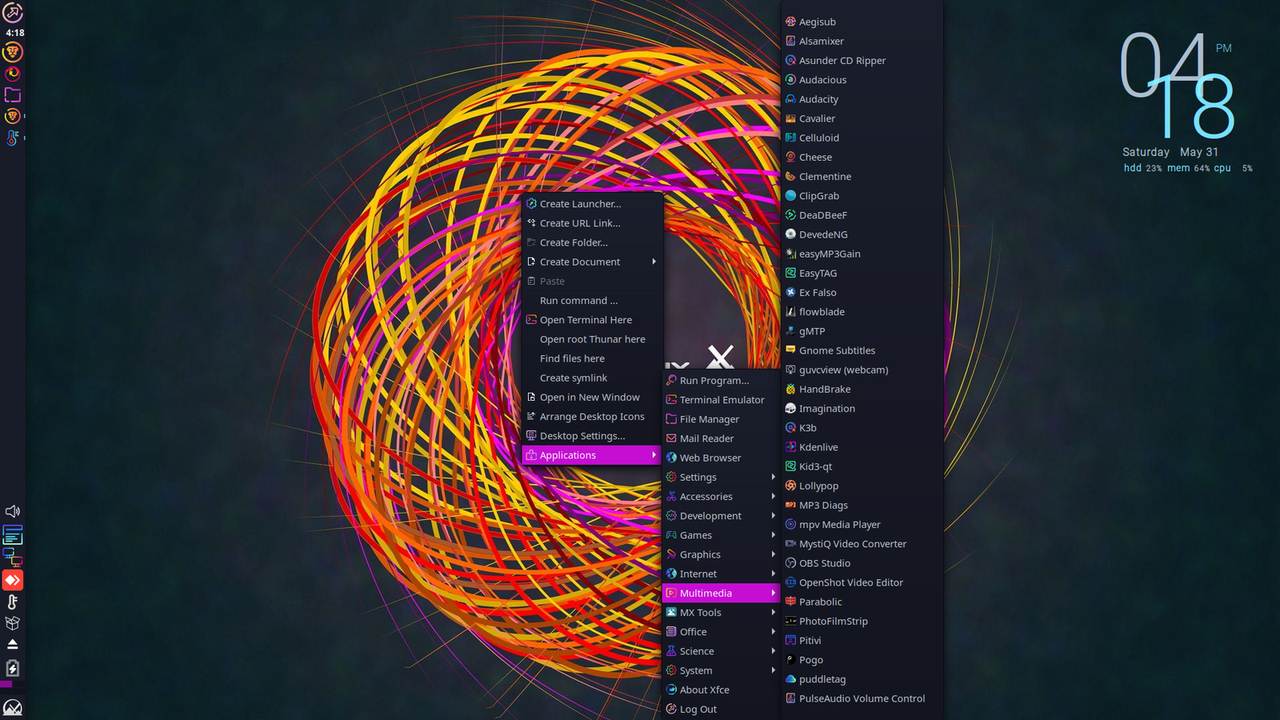Click the eject media icon in panel
The width and height of the screenshot is (1280, 720).
(x=12, y=645)
